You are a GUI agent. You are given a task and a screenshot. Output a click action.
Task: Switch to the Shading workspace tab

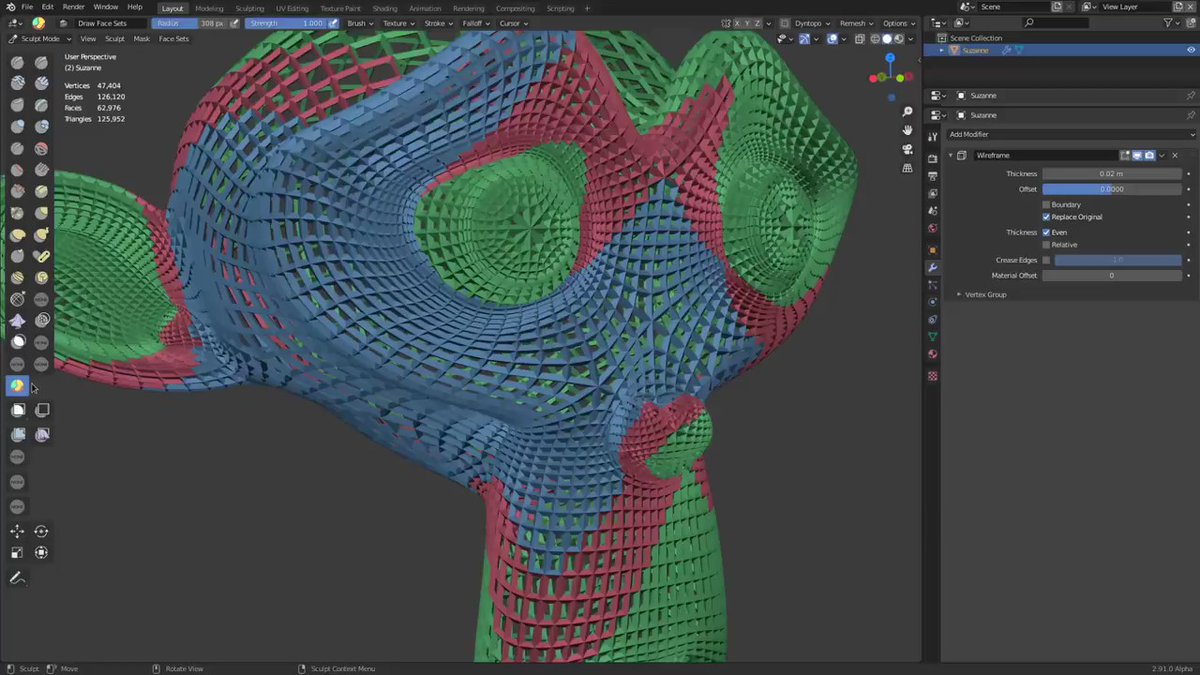[385, 8]
